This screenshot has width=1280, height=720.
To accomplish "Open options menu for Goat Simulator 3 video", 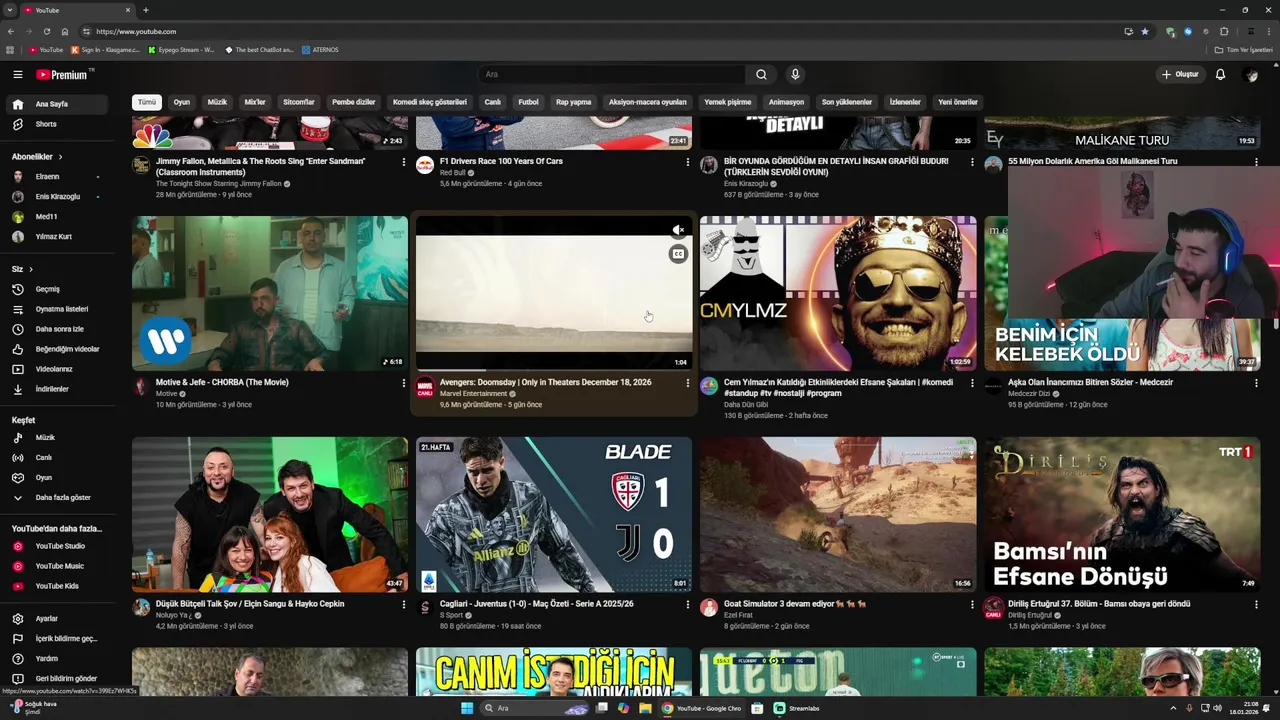I will (x=972, y=604).
